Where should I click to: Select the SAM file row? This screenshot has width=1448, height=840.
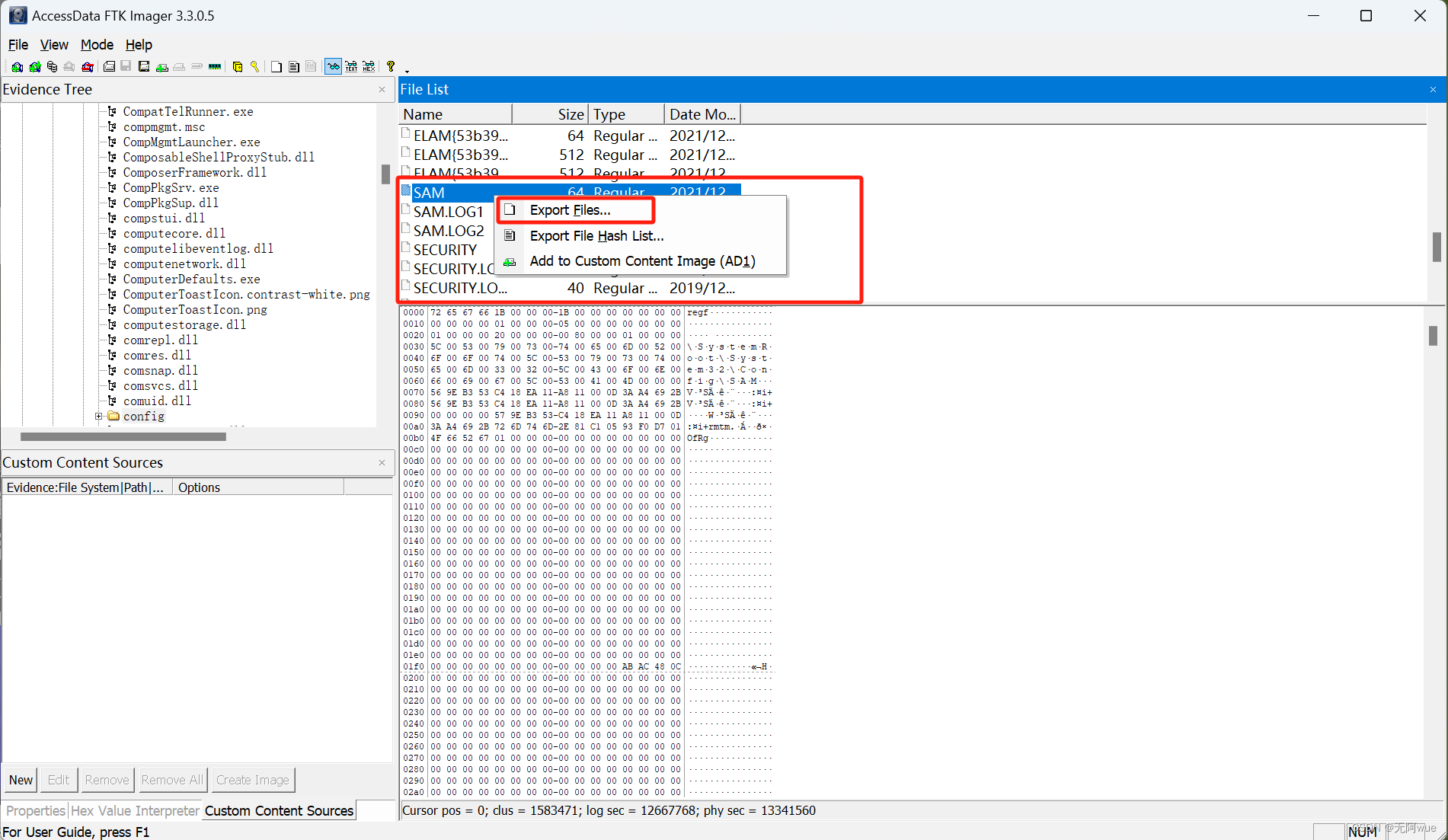[570, 193]
